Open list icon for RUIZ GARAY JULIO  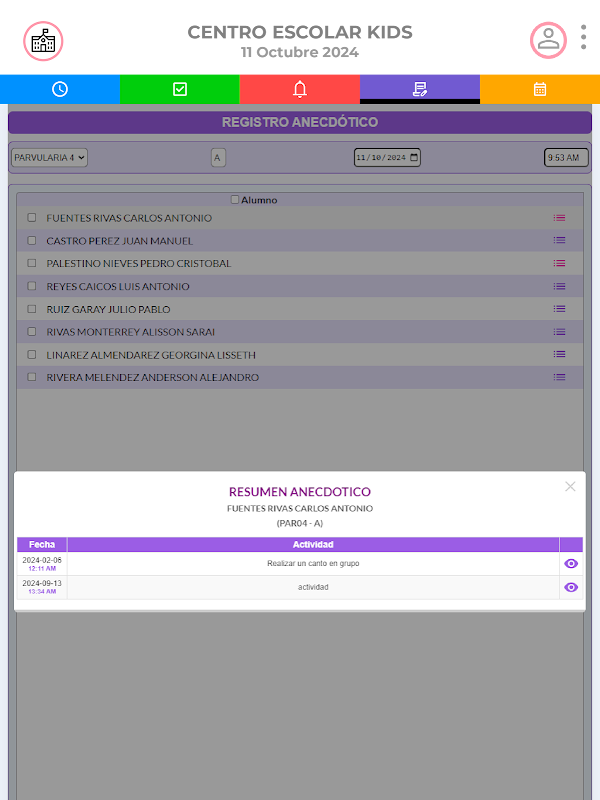[559, 309]
